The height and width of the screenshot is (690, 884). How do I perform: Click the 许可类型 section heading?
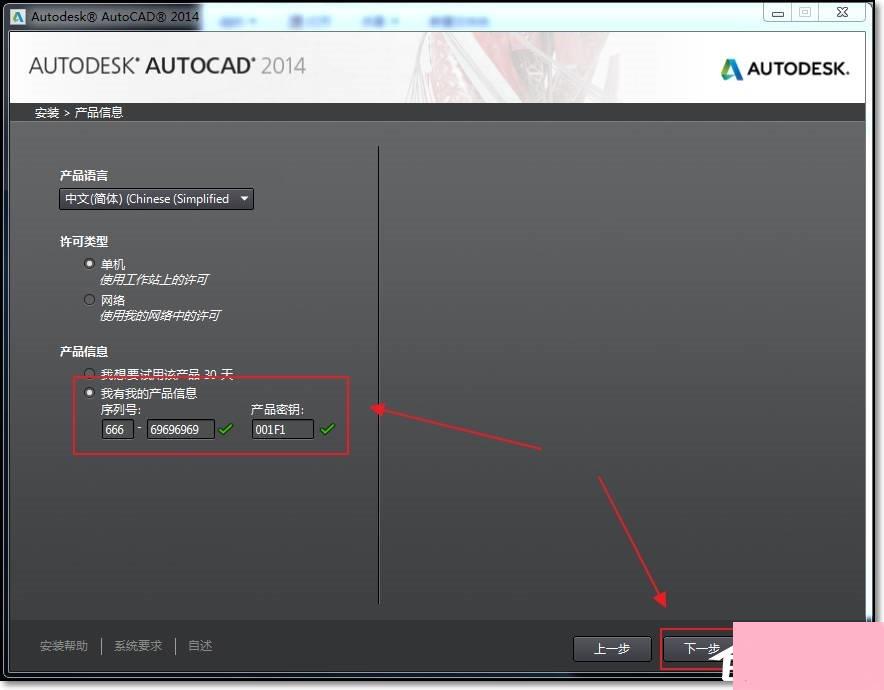(x=84, y=242)
